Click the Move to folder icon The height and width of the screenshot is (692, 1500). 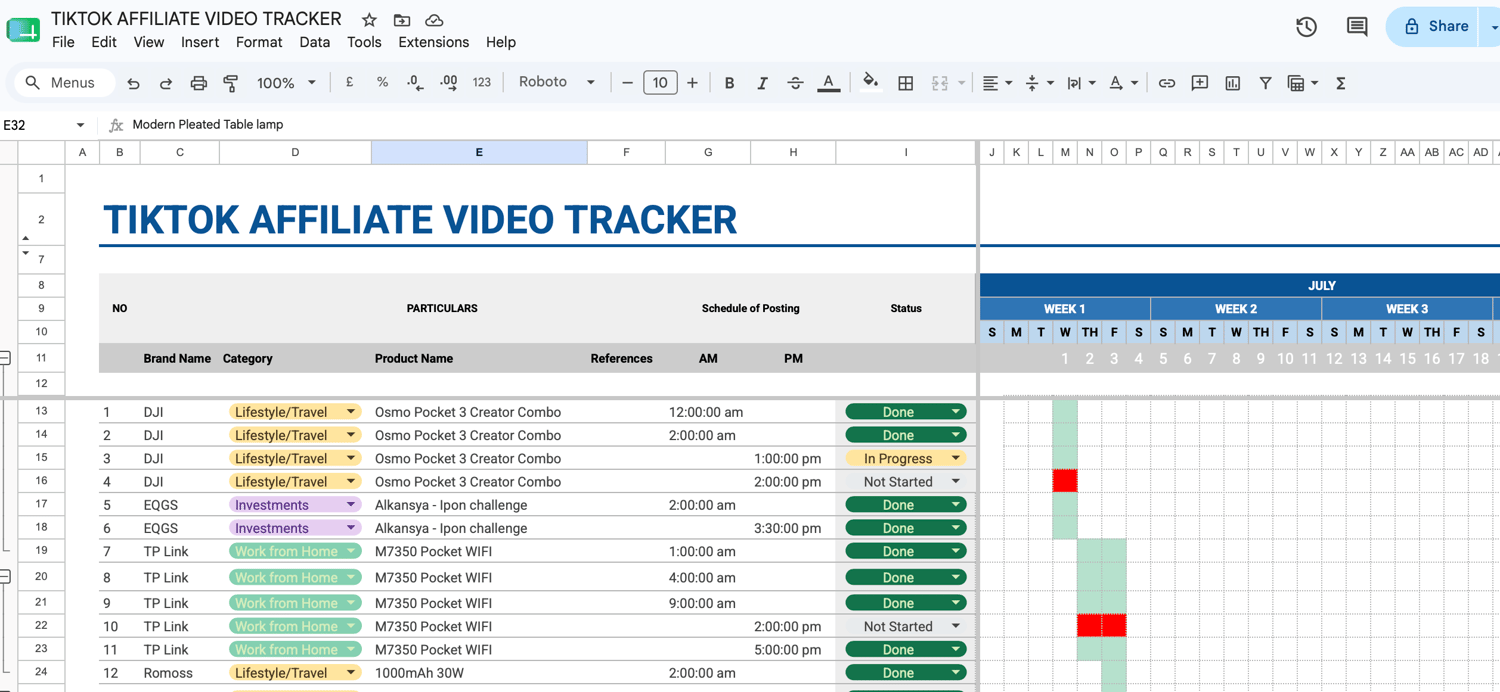point(402,20)
